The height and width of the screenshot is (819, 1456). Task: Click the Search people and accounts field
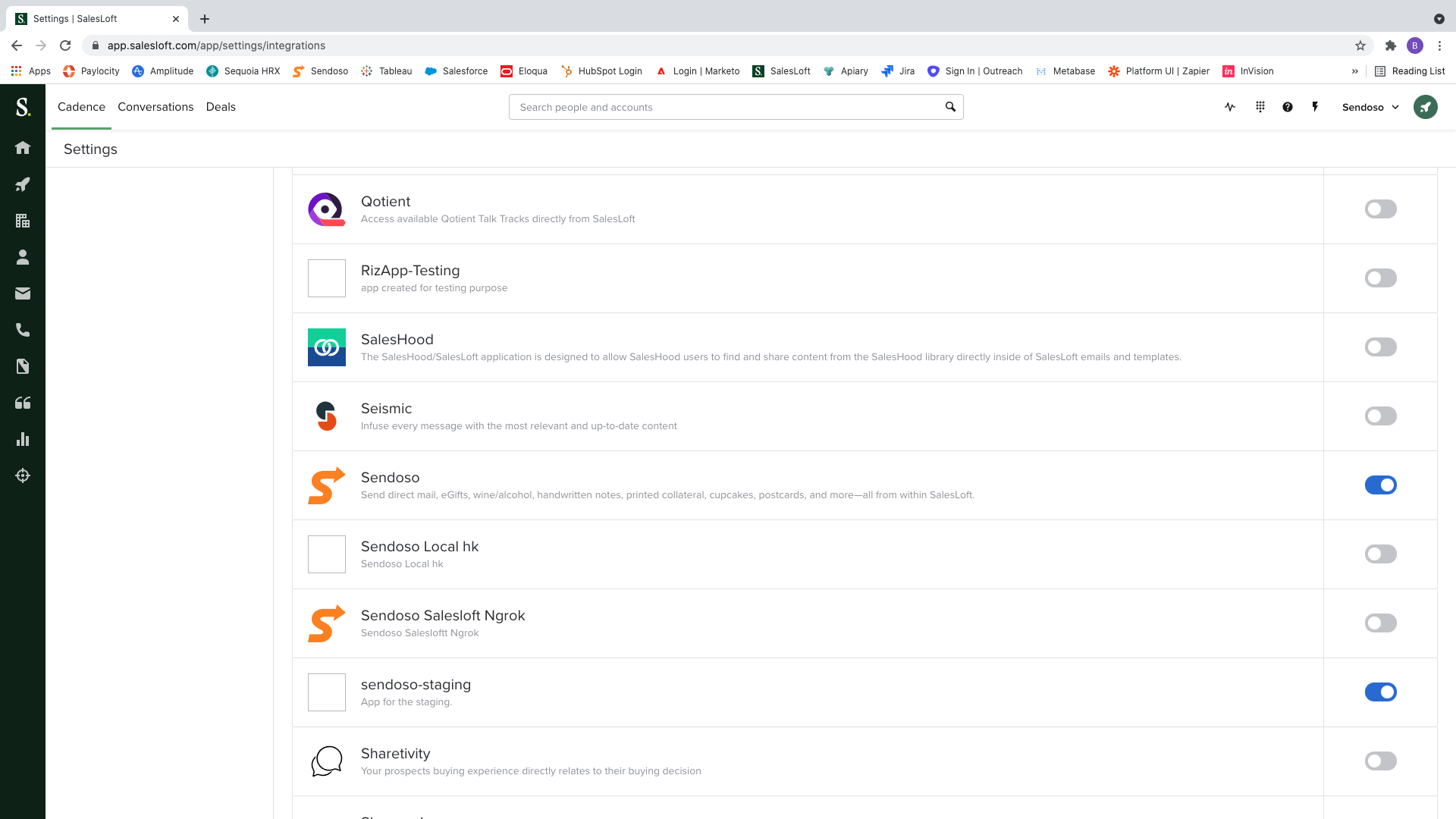tap(726, 107)
